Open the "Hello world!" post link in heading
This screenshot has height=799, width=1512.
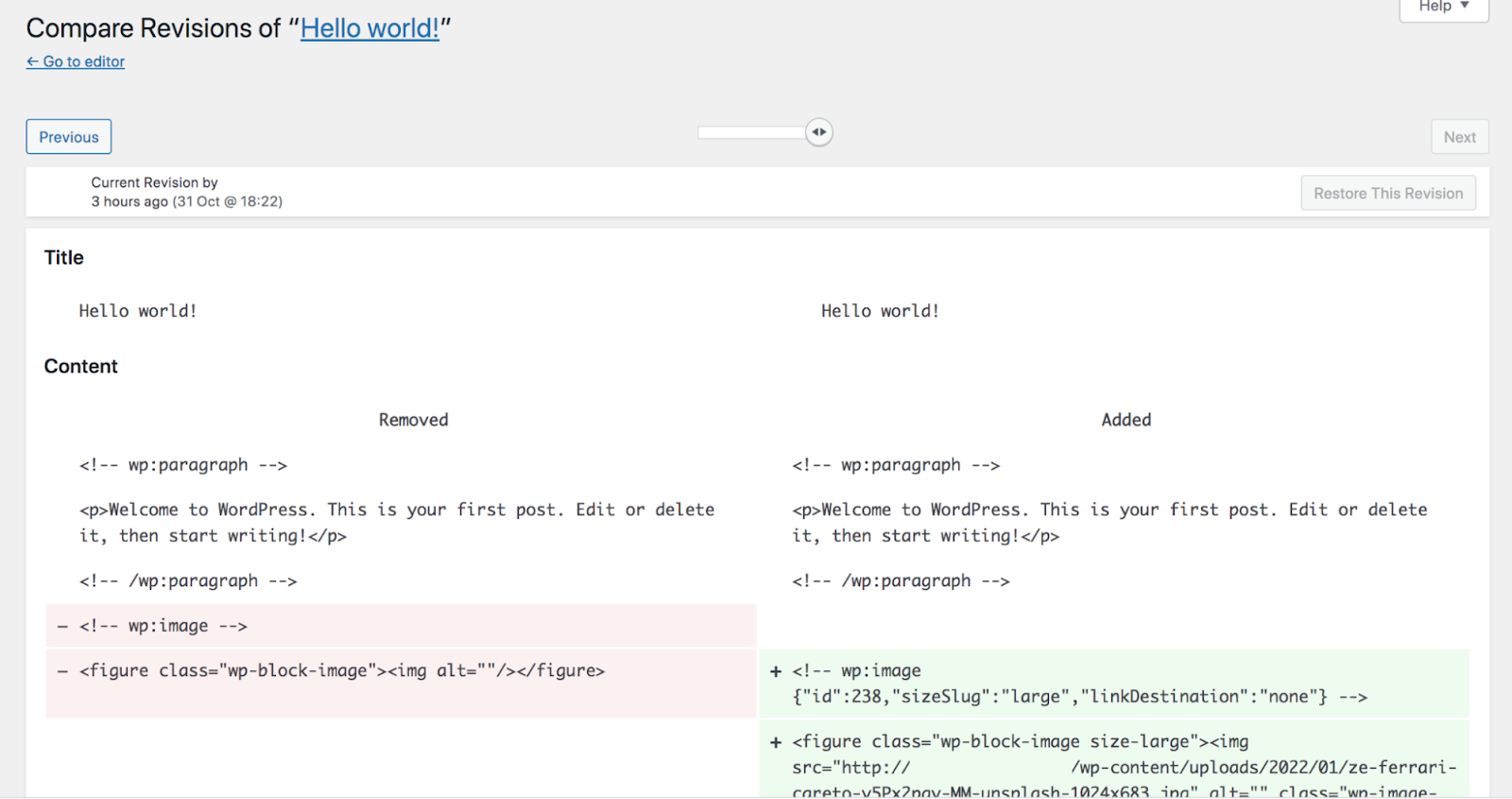pyautogui.click(x=369, y=28)
